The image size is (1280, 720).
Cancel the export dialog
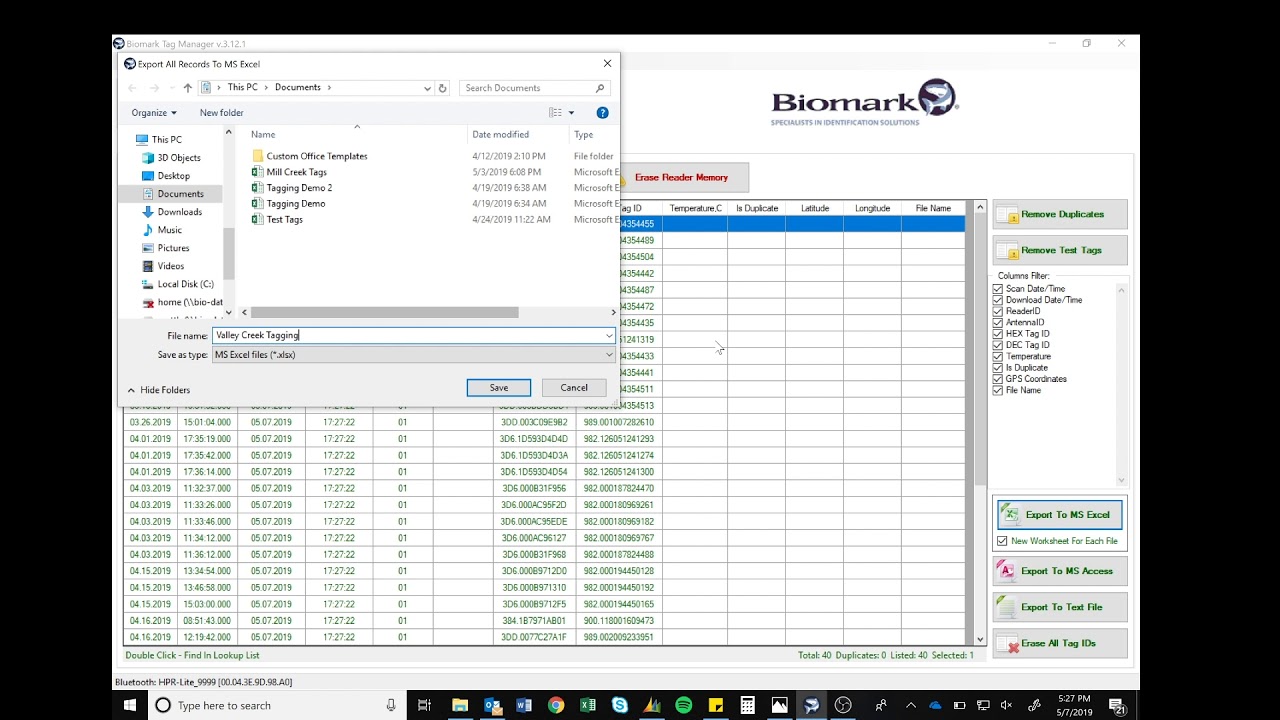[574, 388]
